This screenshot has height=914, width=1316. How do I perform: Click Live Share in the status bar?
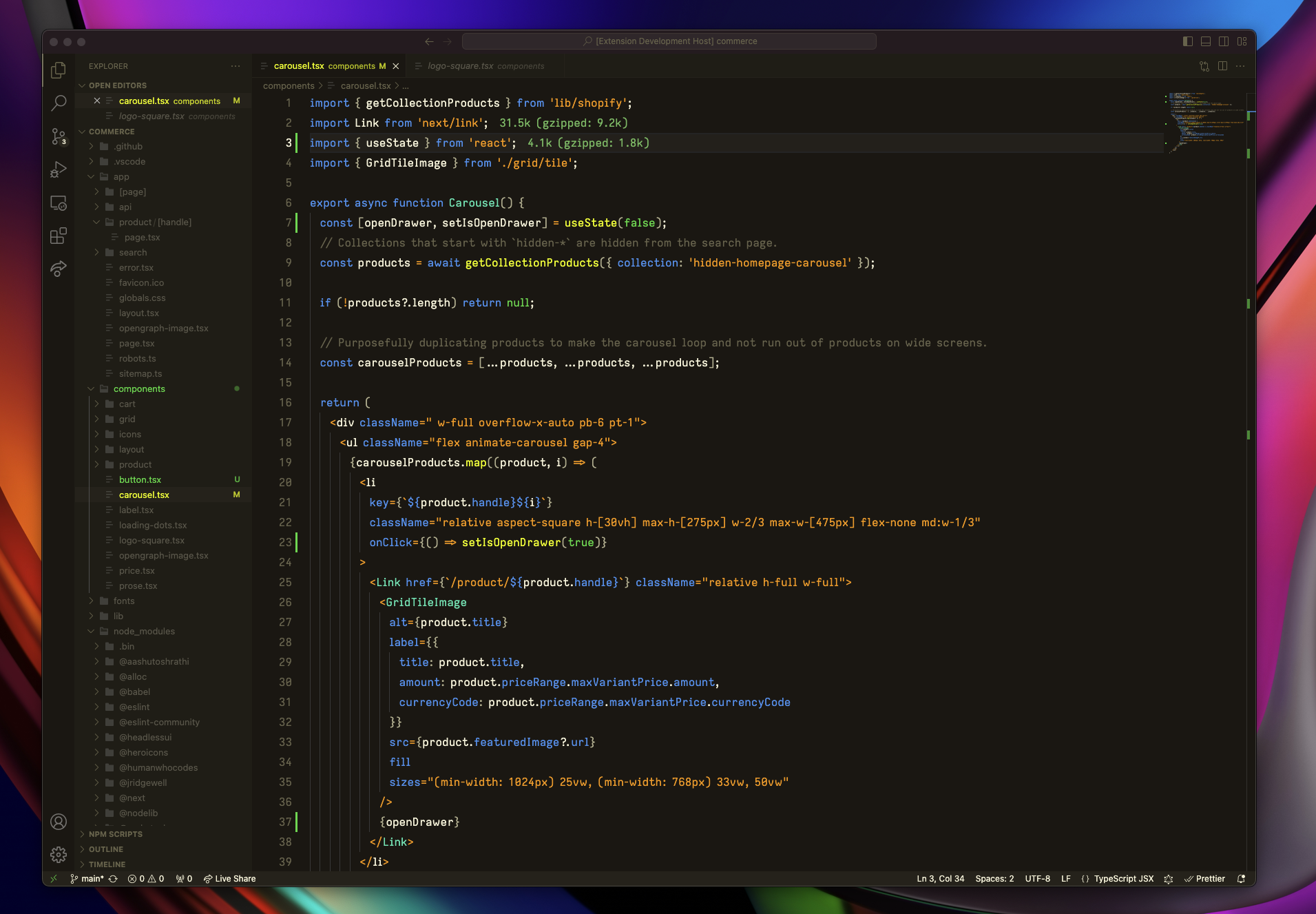229,879
